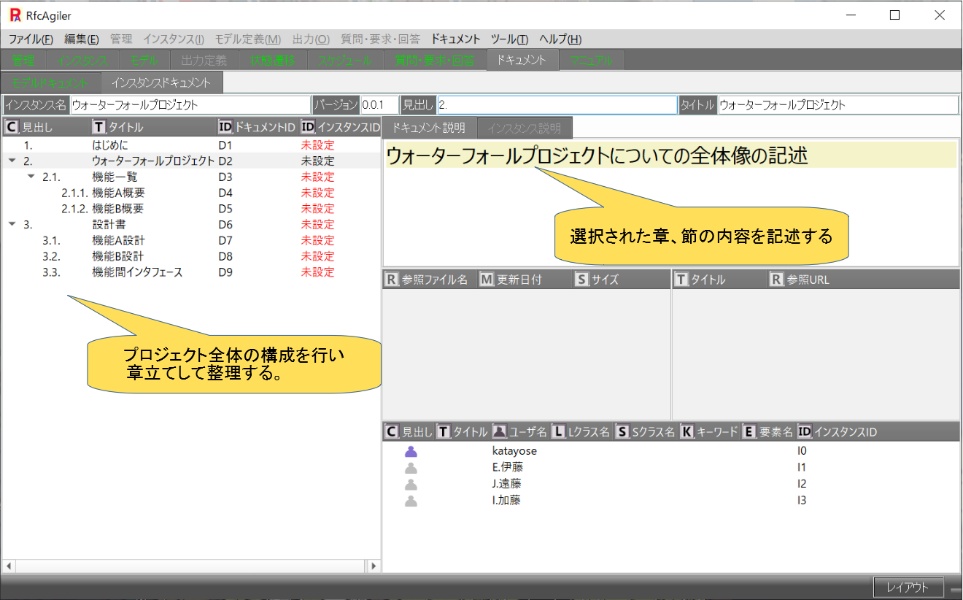Collapse the 2.1. 機能一覧 tree node

click(30, 177)
